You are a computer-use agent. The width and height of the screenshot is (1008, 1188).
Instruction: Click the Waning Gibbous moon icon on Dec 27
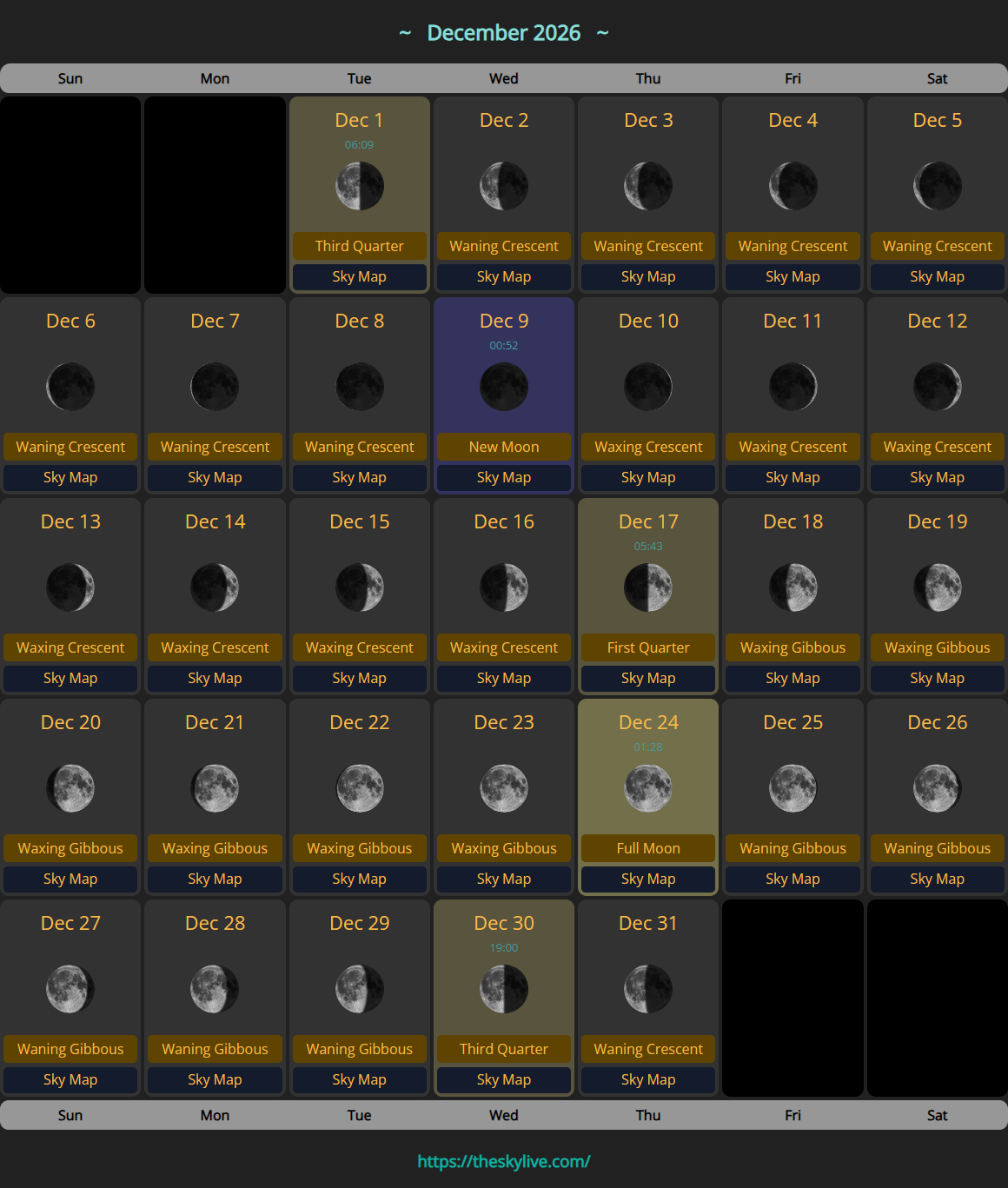[70, 989]
